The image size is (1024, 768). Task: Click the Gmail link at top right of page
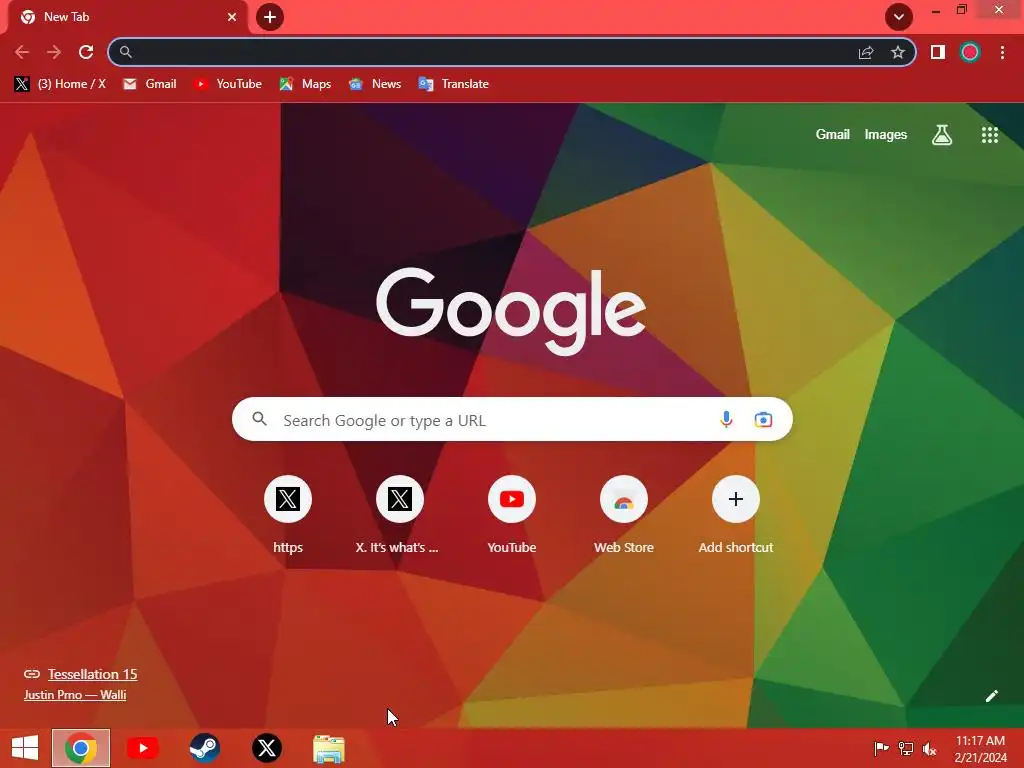pyautogui.click(x=833, y=135)
